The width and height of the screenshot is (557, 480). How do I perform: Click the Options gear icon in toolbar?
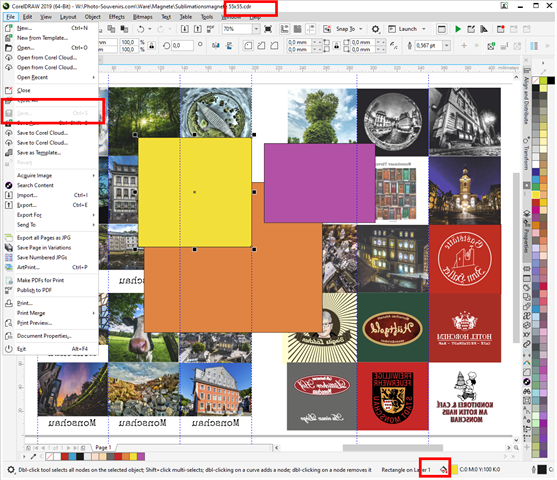[375, 29]
